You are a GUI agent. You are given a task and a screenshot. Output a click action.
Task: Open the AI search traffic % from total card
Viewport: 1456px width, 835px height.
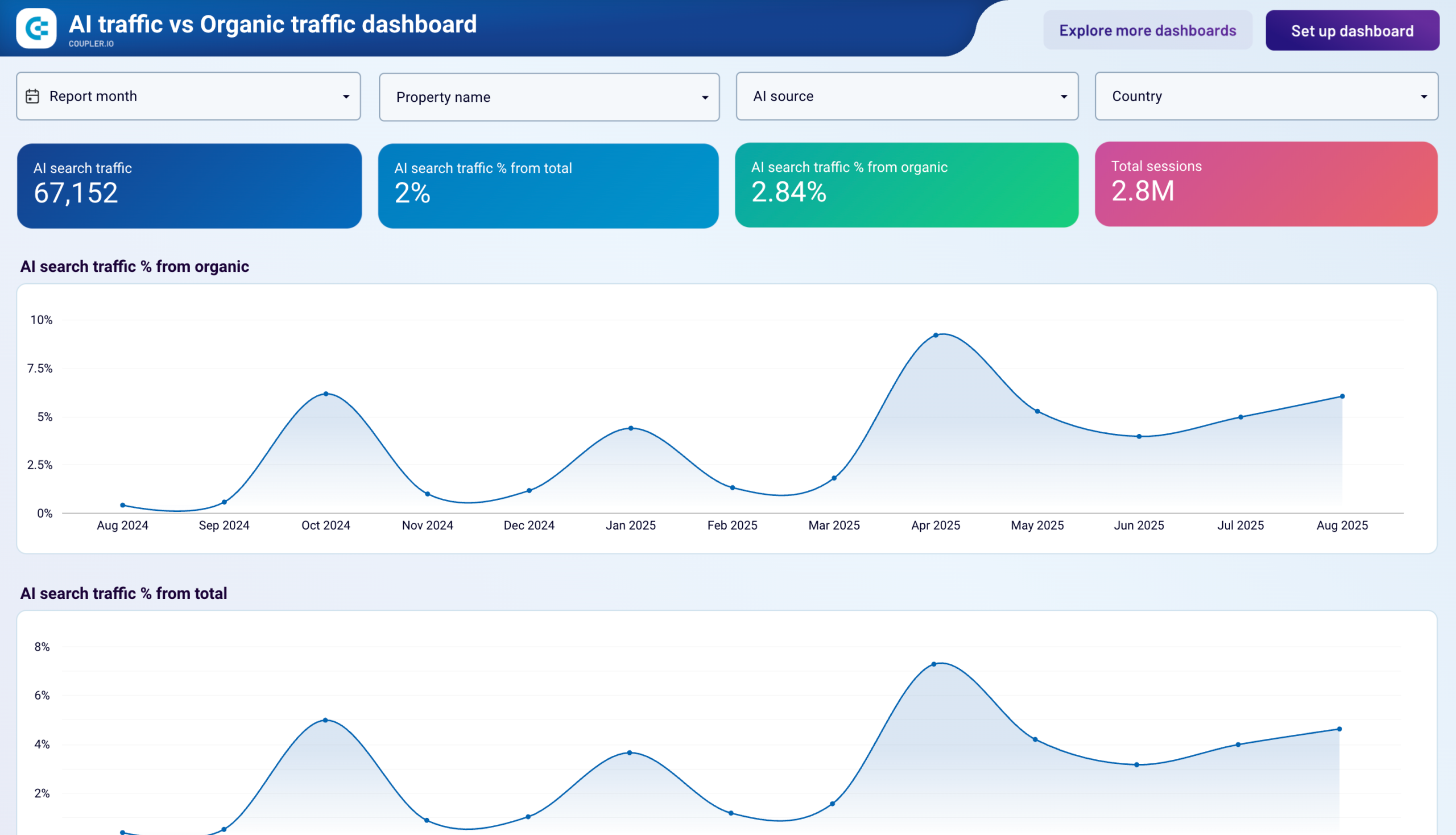click(x=548, y=186)
